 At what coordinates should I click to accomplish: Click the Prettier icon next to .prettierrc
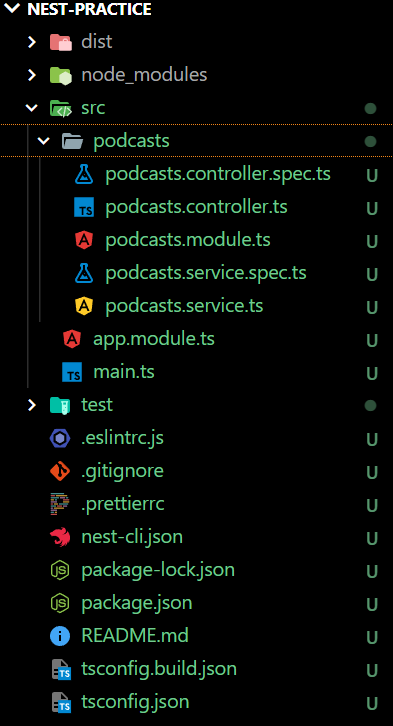coord(60,504)
